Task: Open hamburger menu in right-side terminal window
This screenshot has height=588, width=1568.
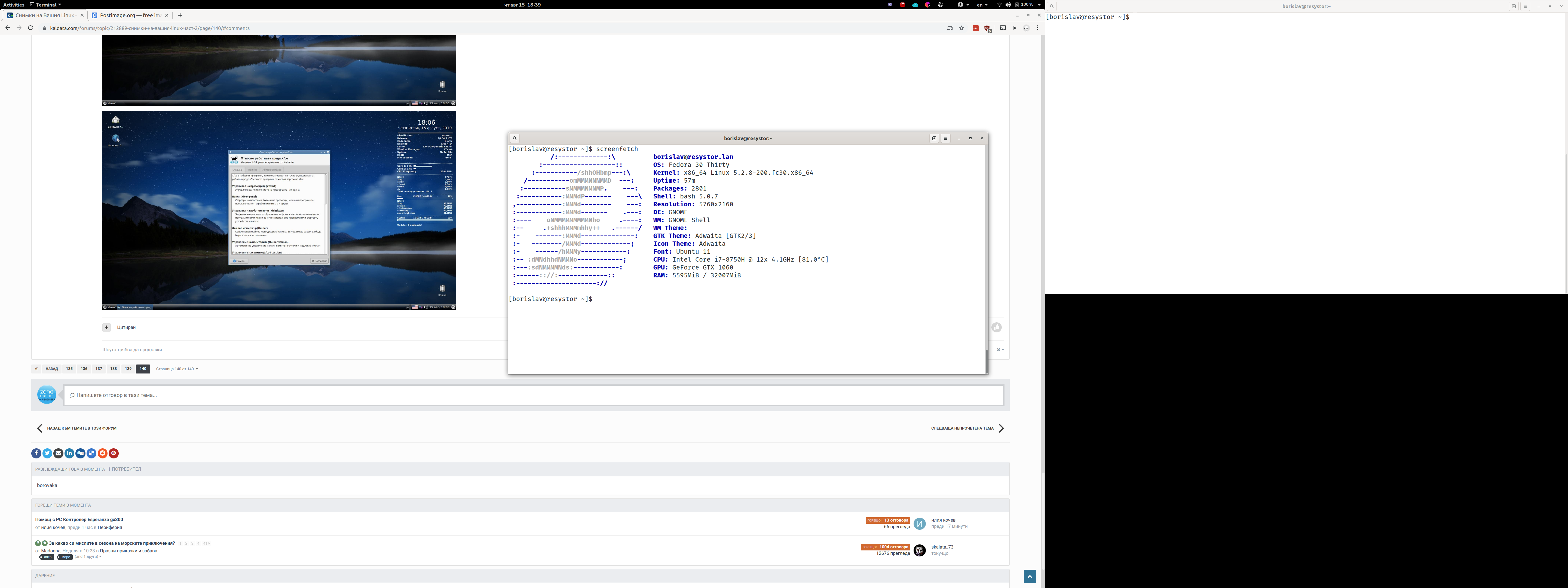Action: pos(1525,6)
